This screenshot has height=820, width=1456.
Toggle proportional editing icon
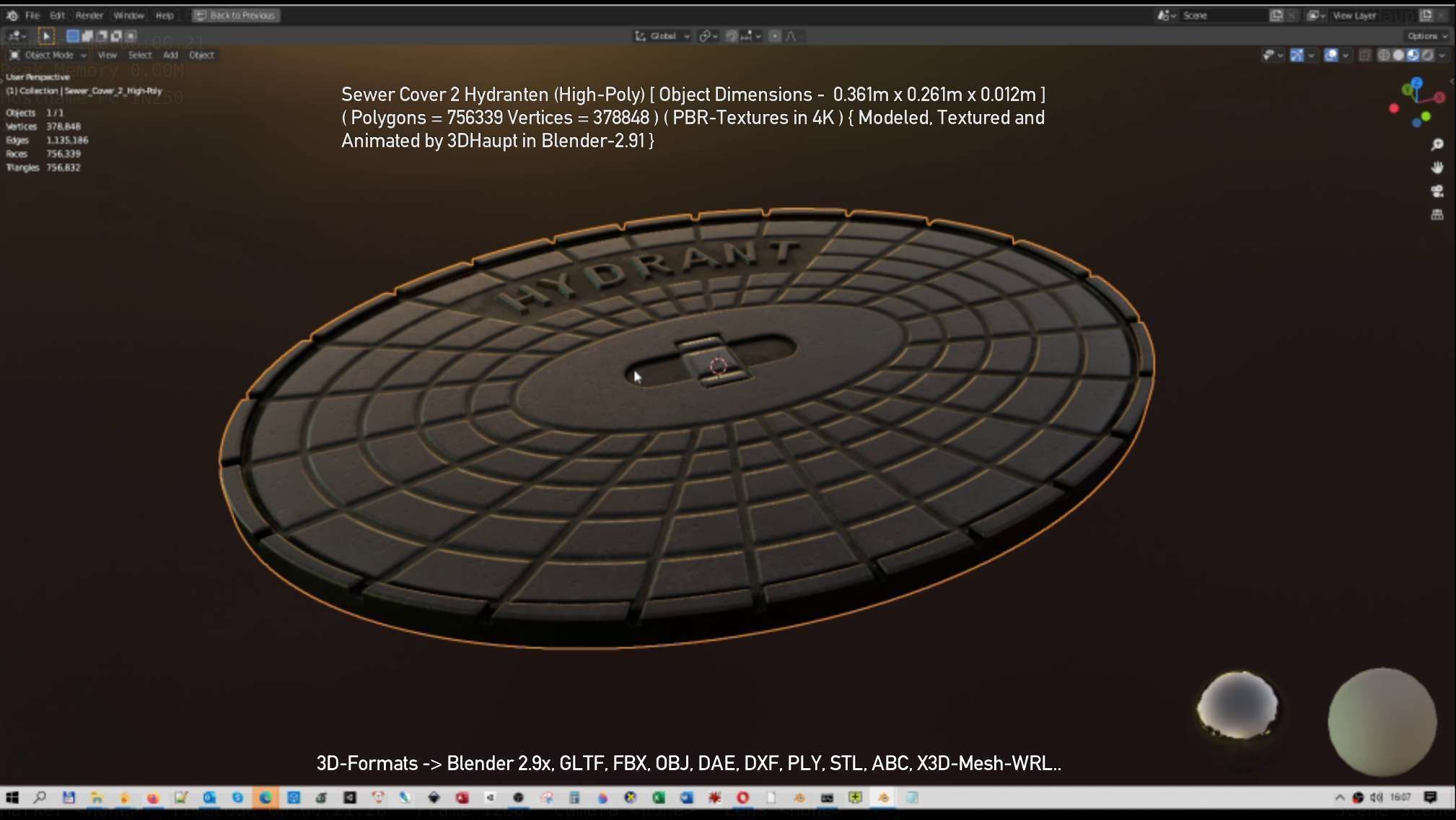point(774,36)
